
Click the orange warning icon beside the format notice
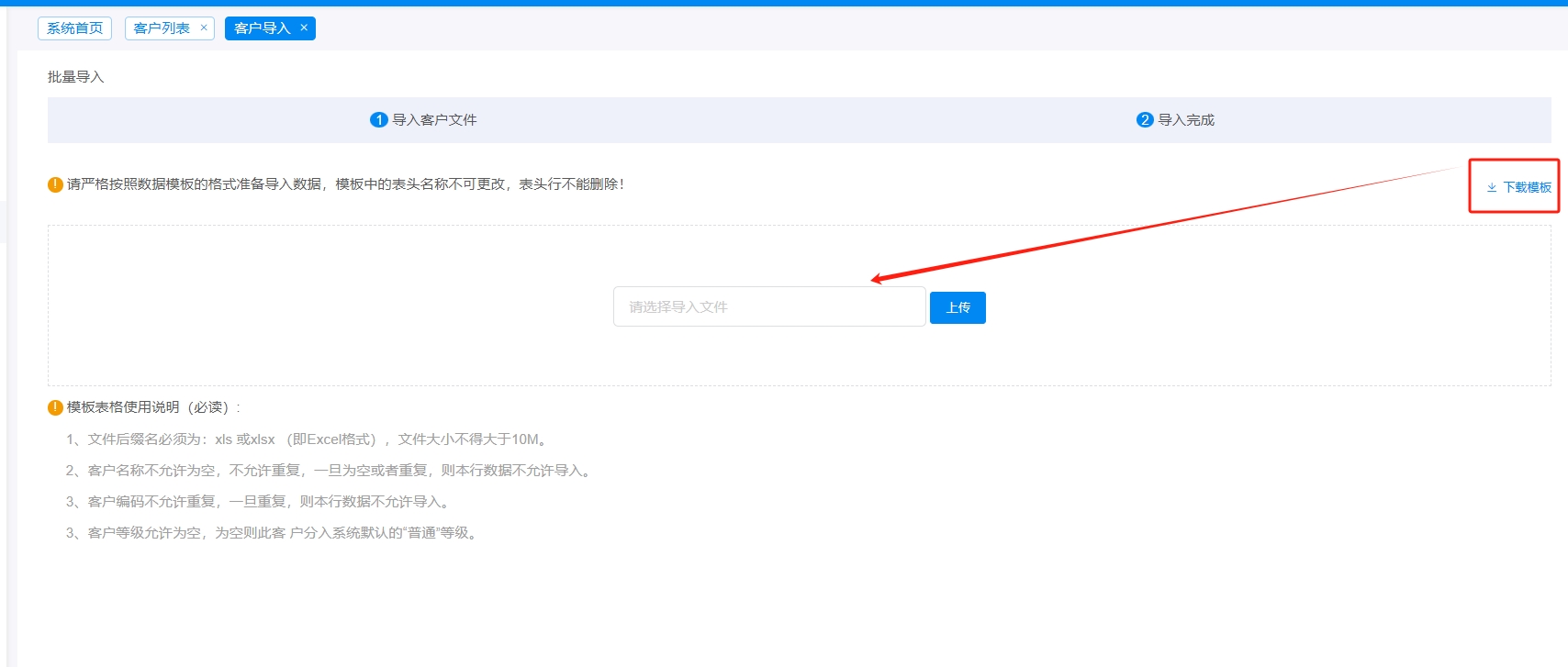[55, 184]
